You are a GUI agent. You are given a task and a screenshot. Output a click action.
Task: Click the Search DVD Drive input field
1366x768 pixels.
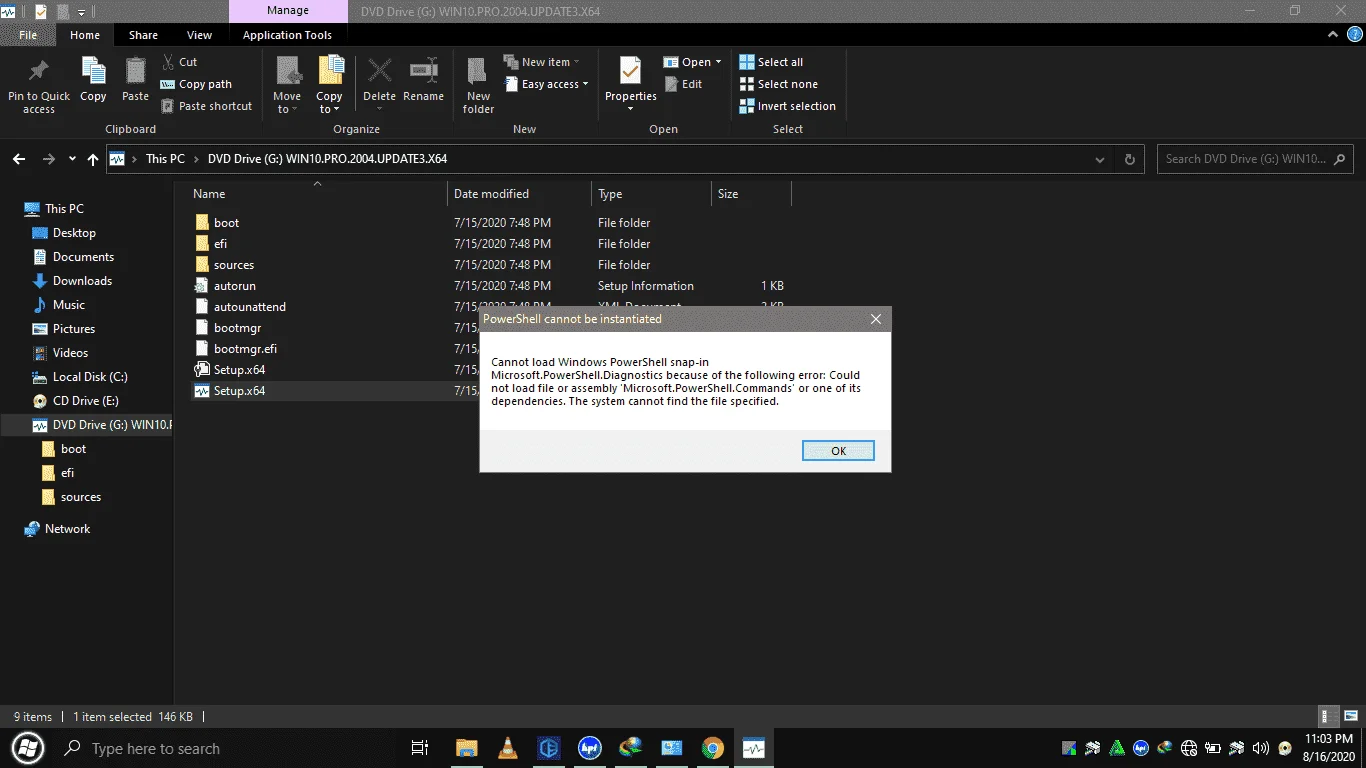click(x=1256, y=159)
